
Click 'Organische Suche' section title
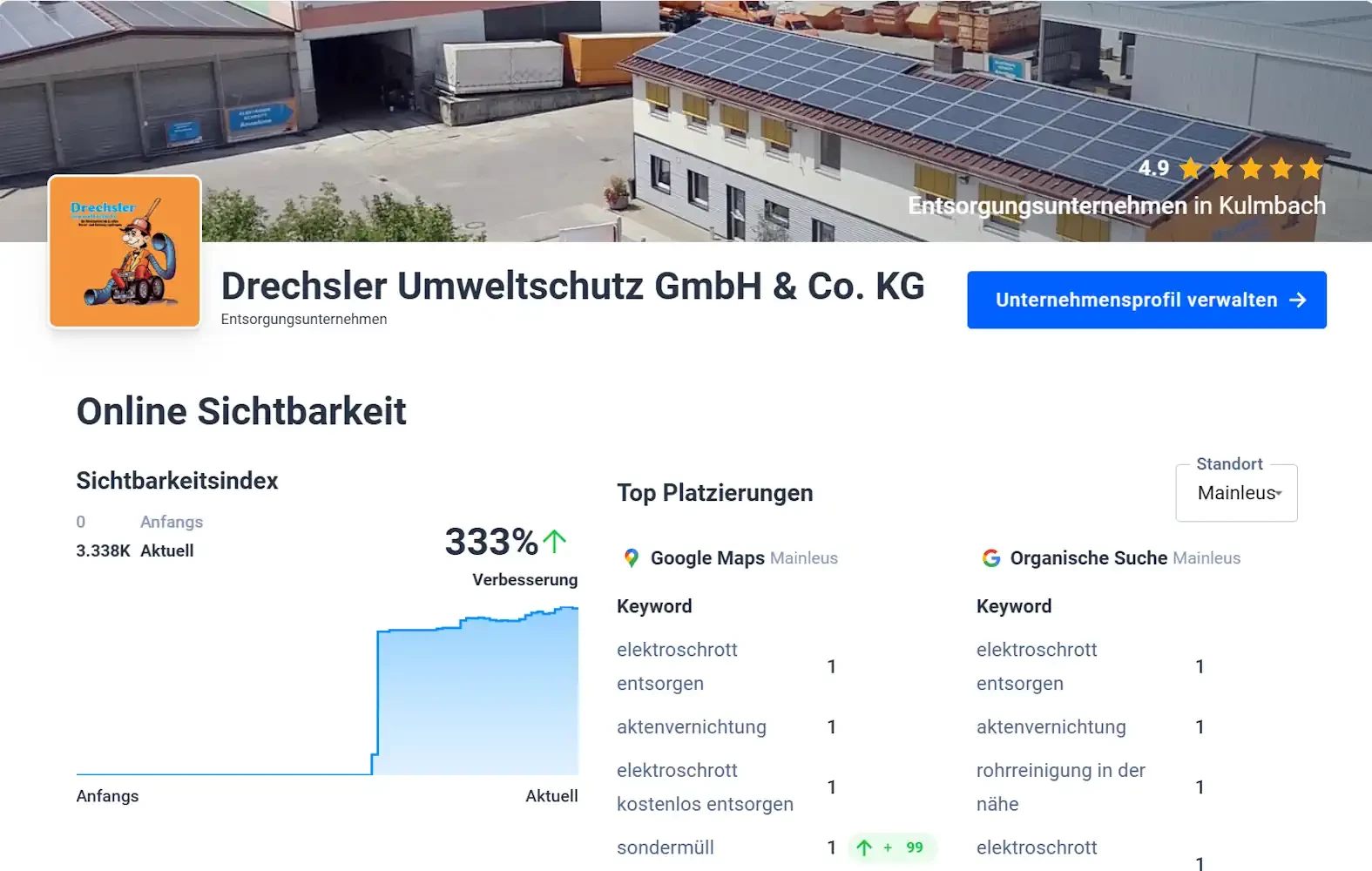[x=1089, y=558]
